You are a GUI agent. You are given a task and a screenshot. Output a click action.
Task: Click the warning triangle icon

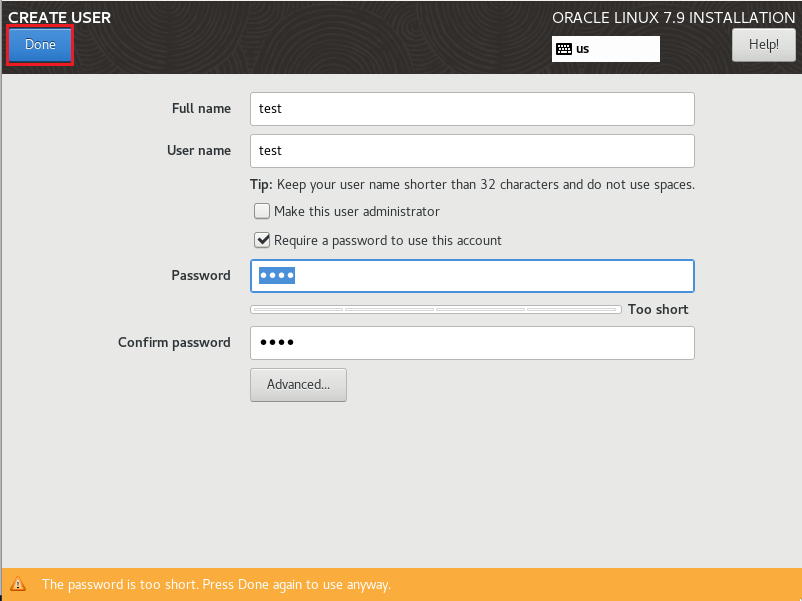(x=18, y=584)
